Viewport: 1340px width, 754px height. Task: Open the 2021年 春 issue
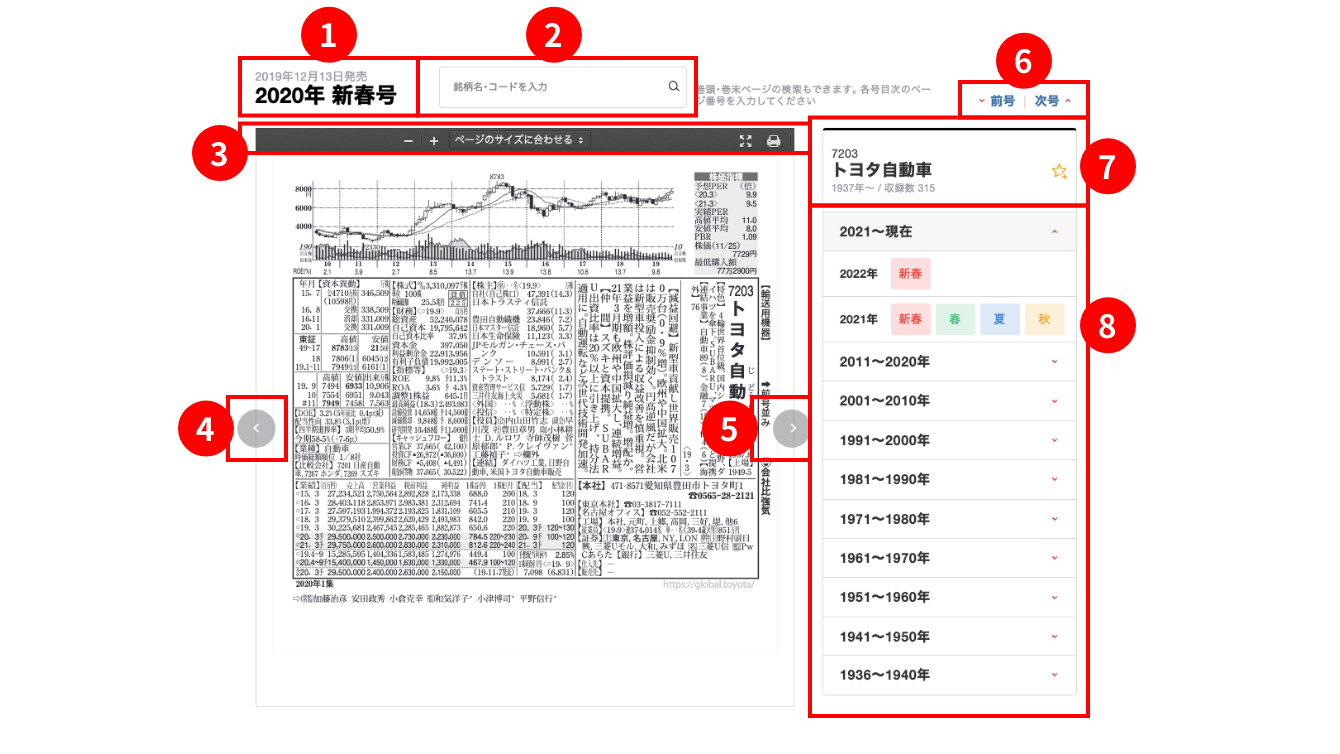tap(955, 320)
